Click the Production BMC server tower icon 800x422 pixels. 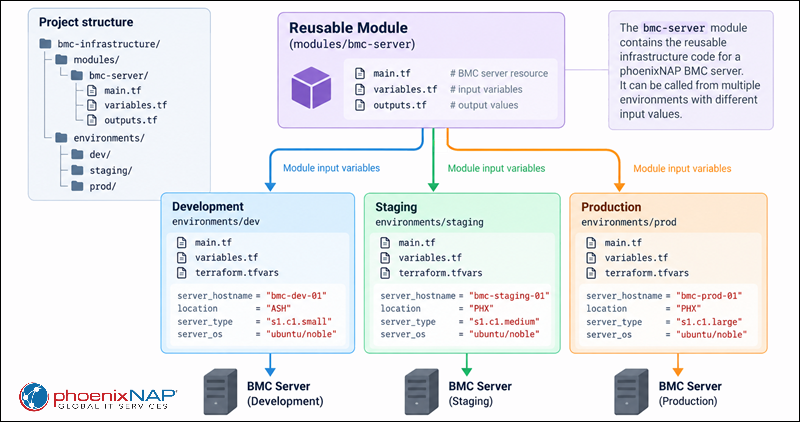pyautogui.click(x=631, y=392)
